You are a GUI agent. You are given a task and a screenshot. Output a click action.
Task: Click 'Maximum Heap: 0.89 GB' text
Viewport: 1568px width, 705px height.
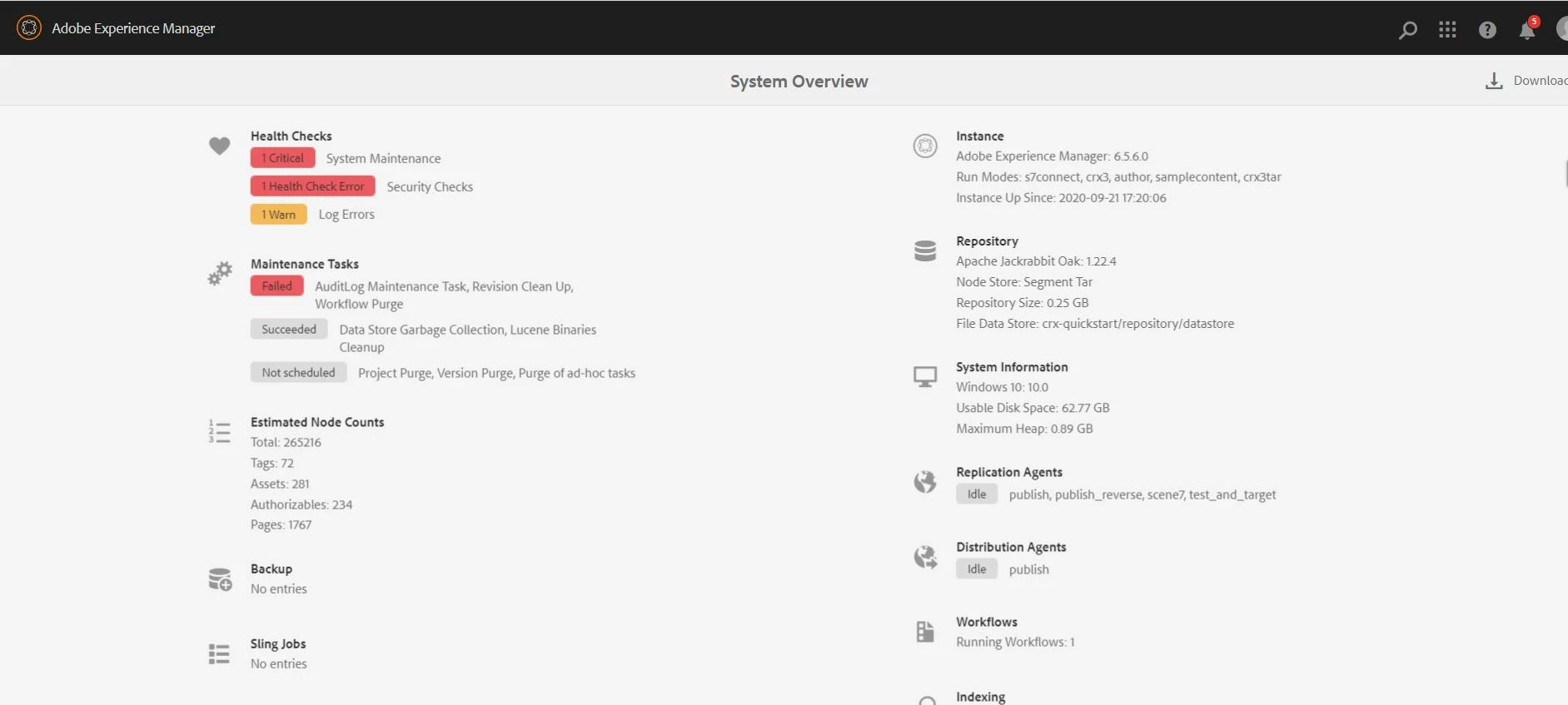(1024, 429)
